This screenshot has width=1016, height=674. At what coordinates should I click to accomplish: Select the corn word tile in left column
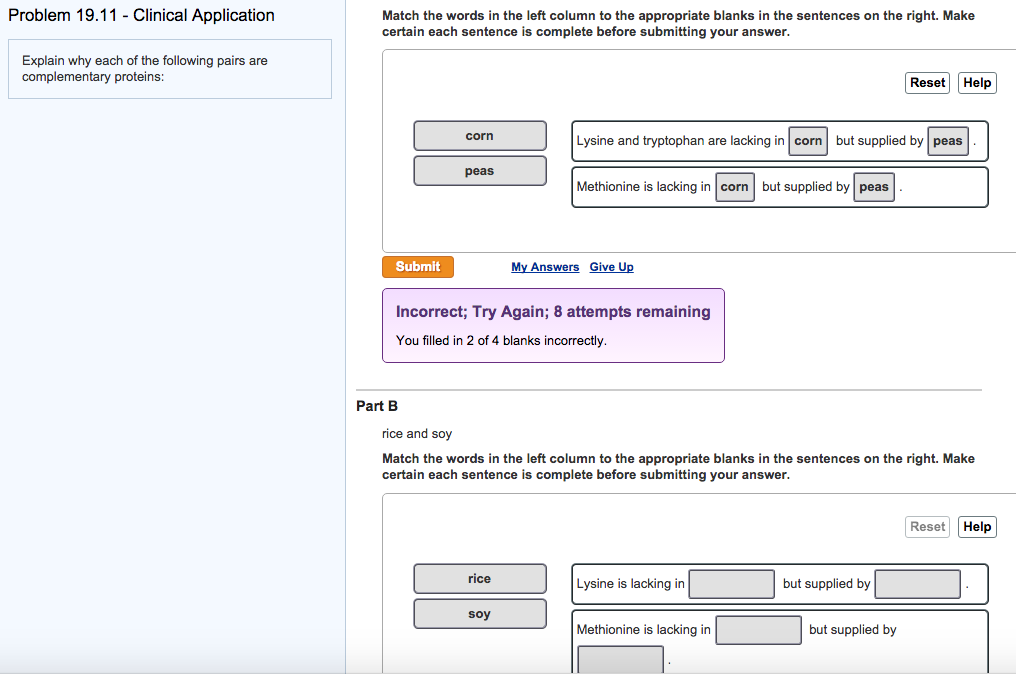pos(480,136)
